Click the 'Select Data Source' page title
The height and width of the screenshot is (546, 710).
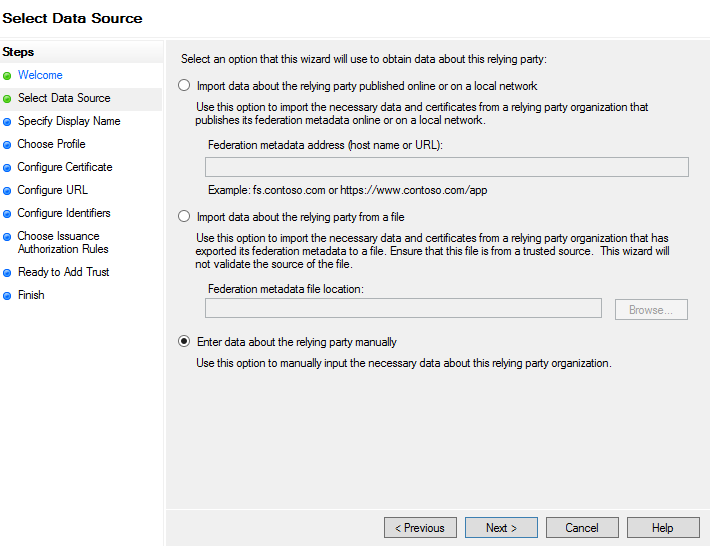[x=72, y=18]
